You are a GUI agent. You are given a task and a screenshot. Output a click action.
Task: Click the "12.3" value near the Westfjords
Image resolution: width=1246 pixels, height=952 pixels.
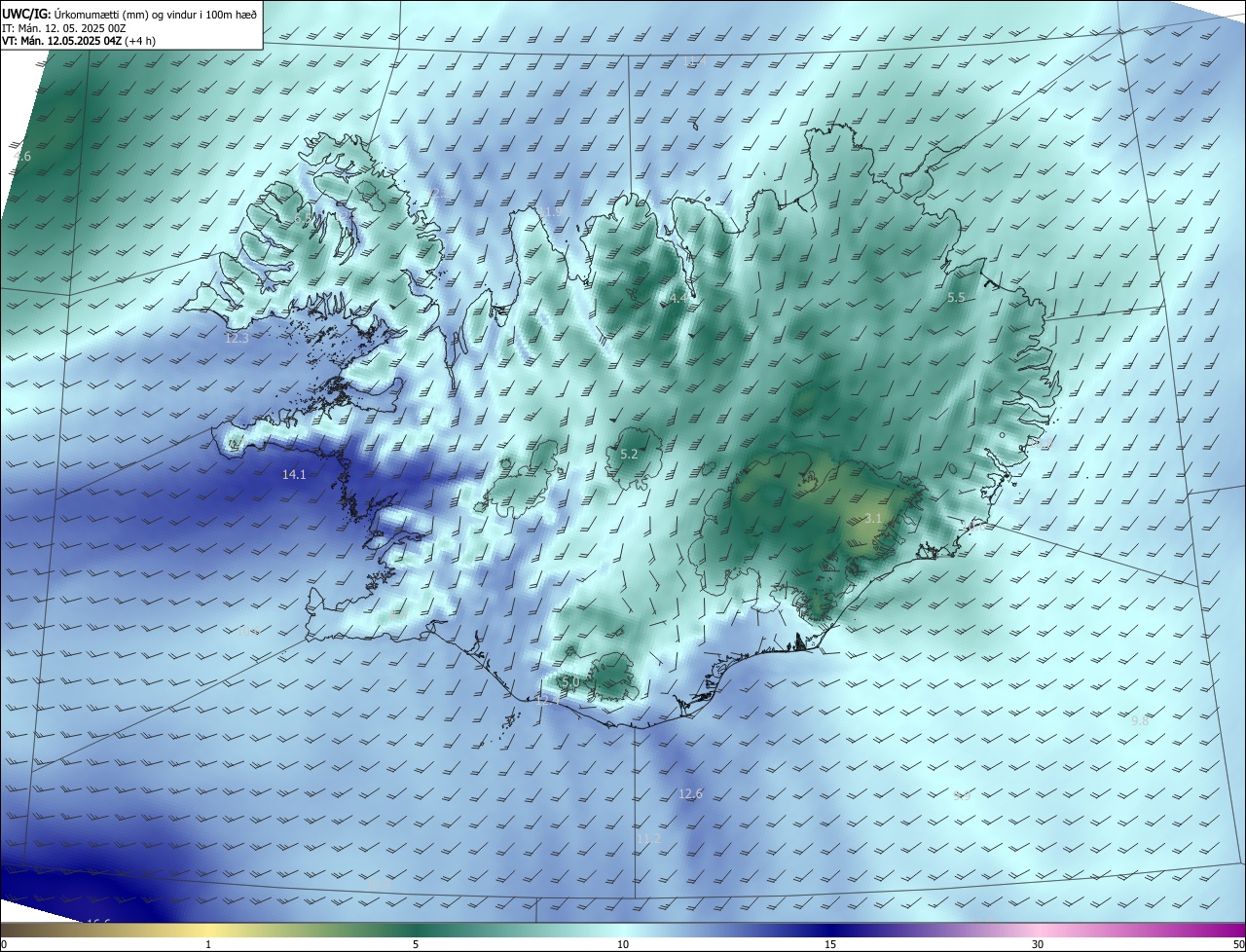pyautogui.click(x=237, y=339)
